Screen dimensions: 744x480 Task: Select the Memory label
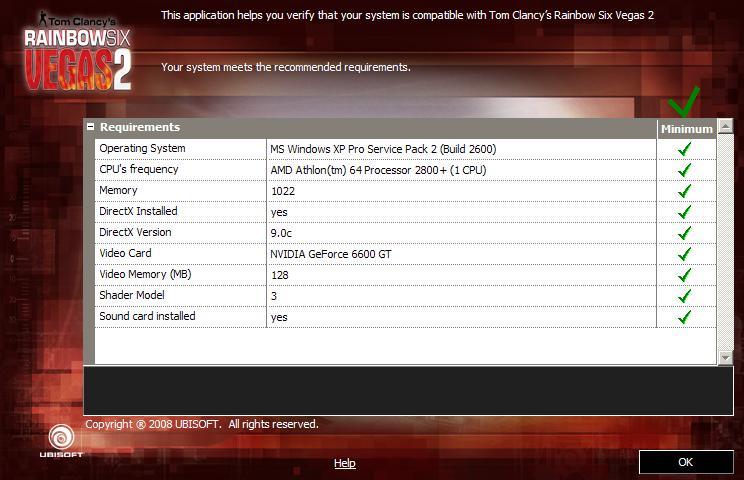click(118, 190)
